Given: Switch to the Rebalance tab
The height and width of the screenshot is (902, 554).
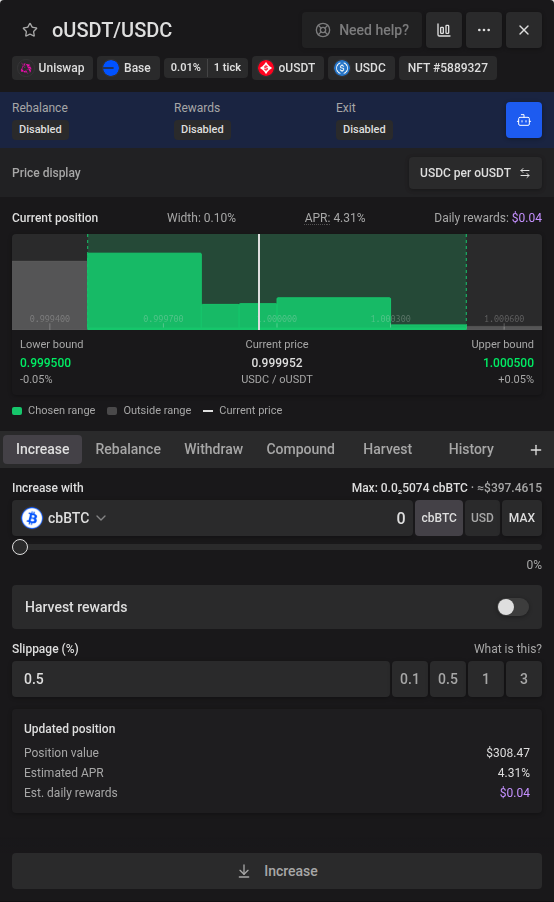Looking at the screenshot, I should [x=128, y=449].
